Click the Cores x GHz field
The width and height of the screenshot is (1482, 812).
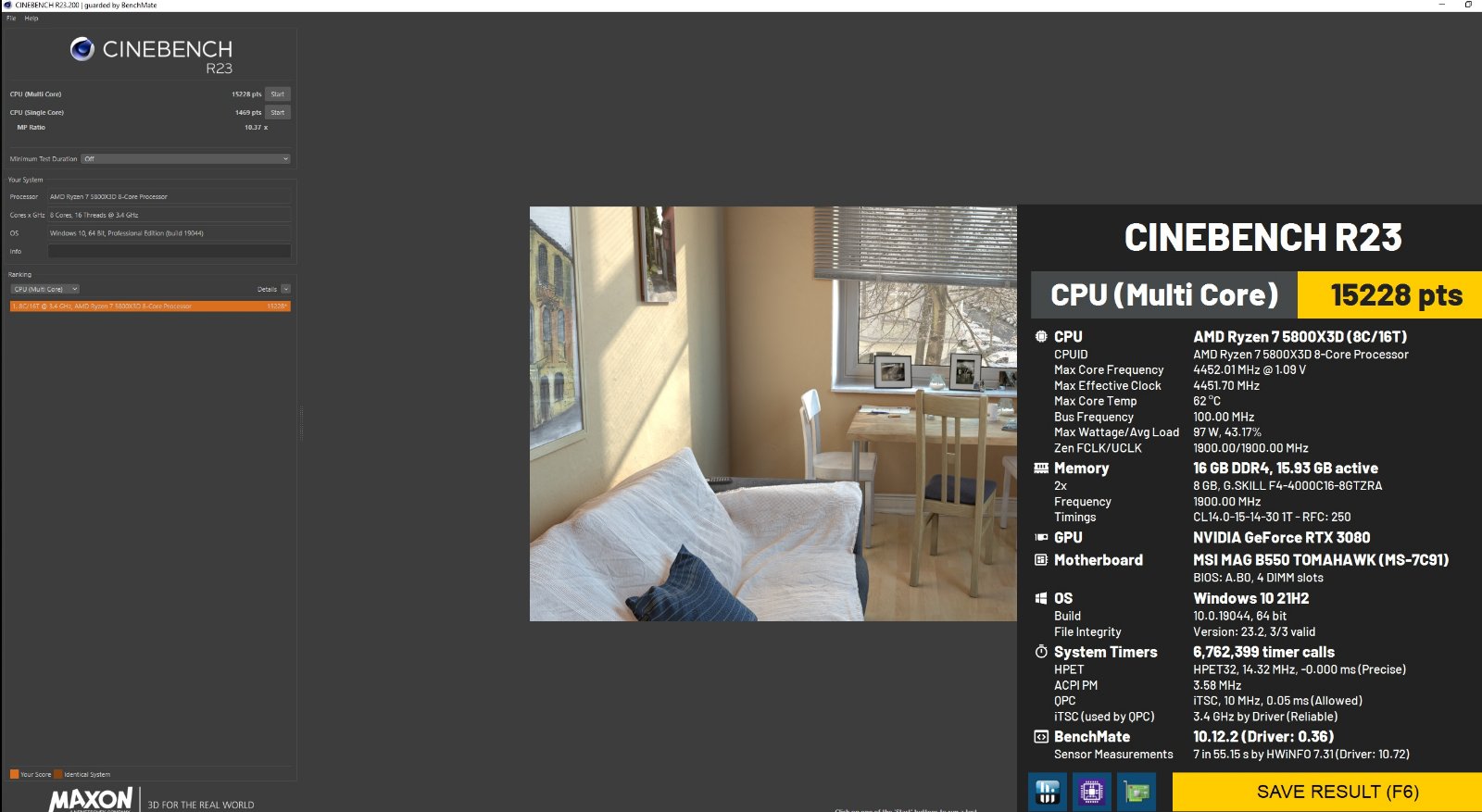170,215
